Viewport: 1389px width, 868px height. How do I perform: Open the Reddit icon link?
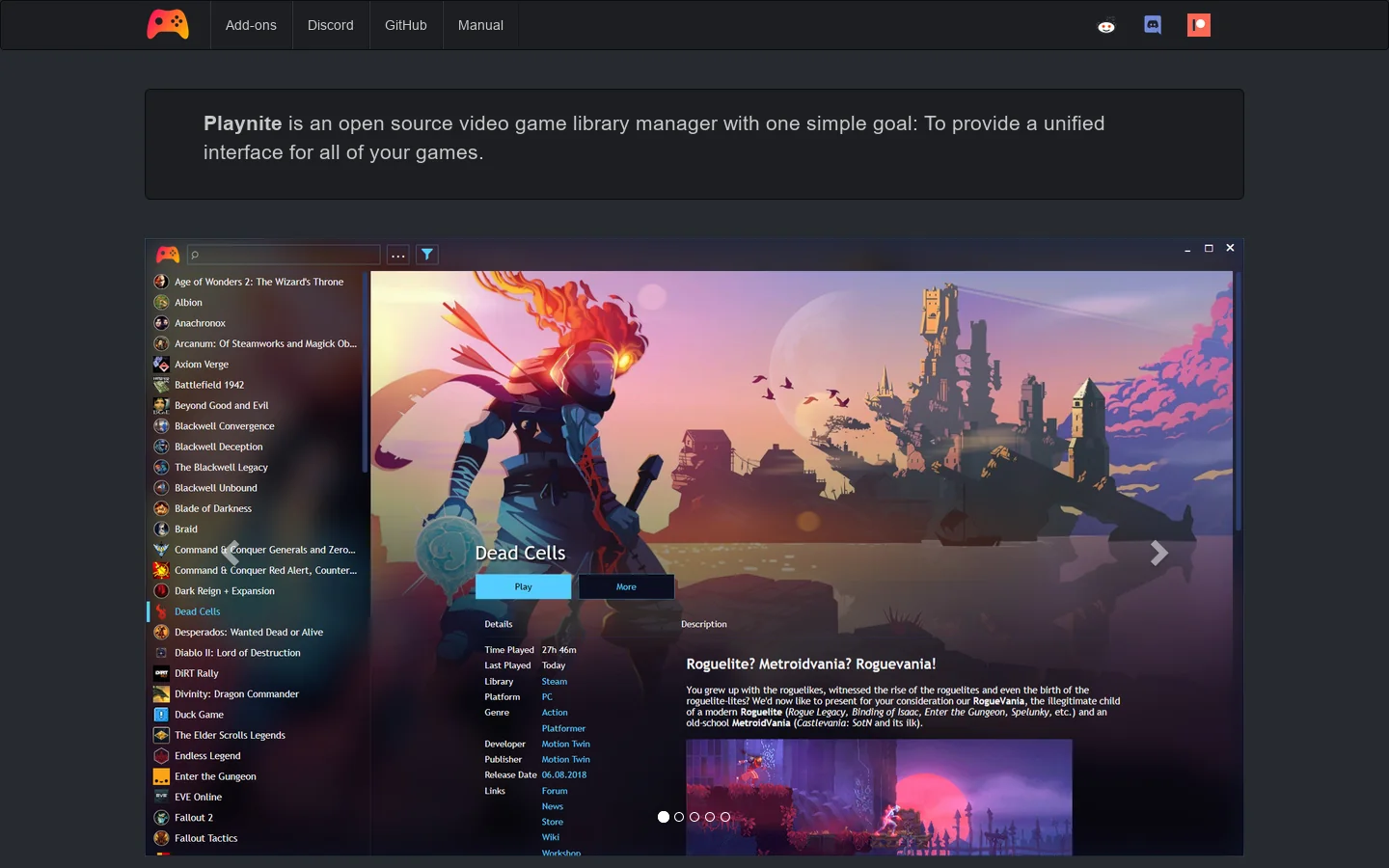coord(1106,26)
